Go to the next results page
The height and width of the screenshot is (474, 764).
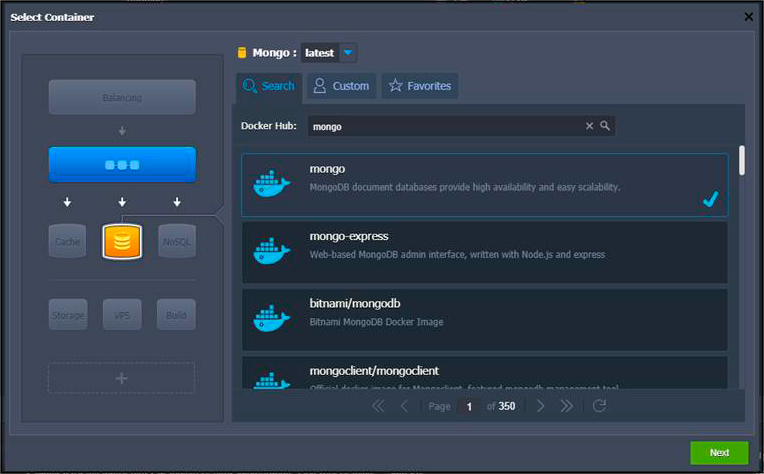pos(540,406)
